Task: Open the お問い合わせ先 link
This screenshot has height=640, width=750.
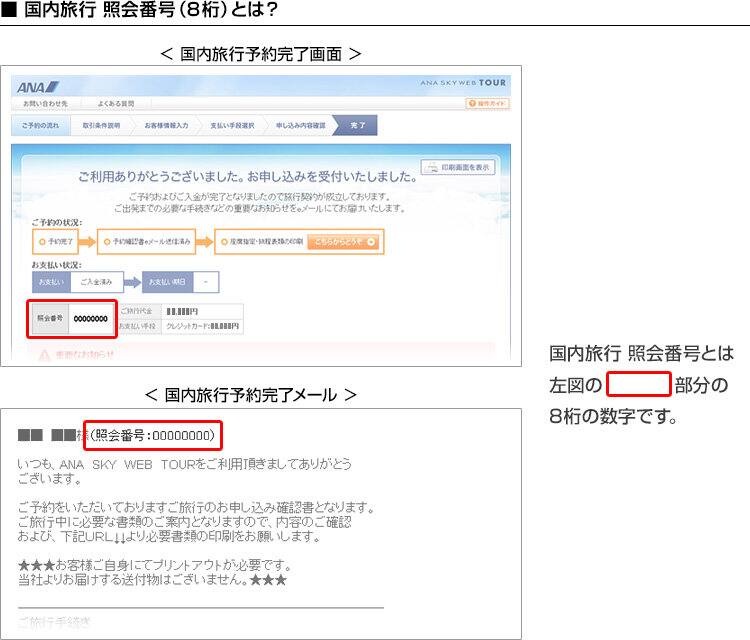Action: click(46, 104)
